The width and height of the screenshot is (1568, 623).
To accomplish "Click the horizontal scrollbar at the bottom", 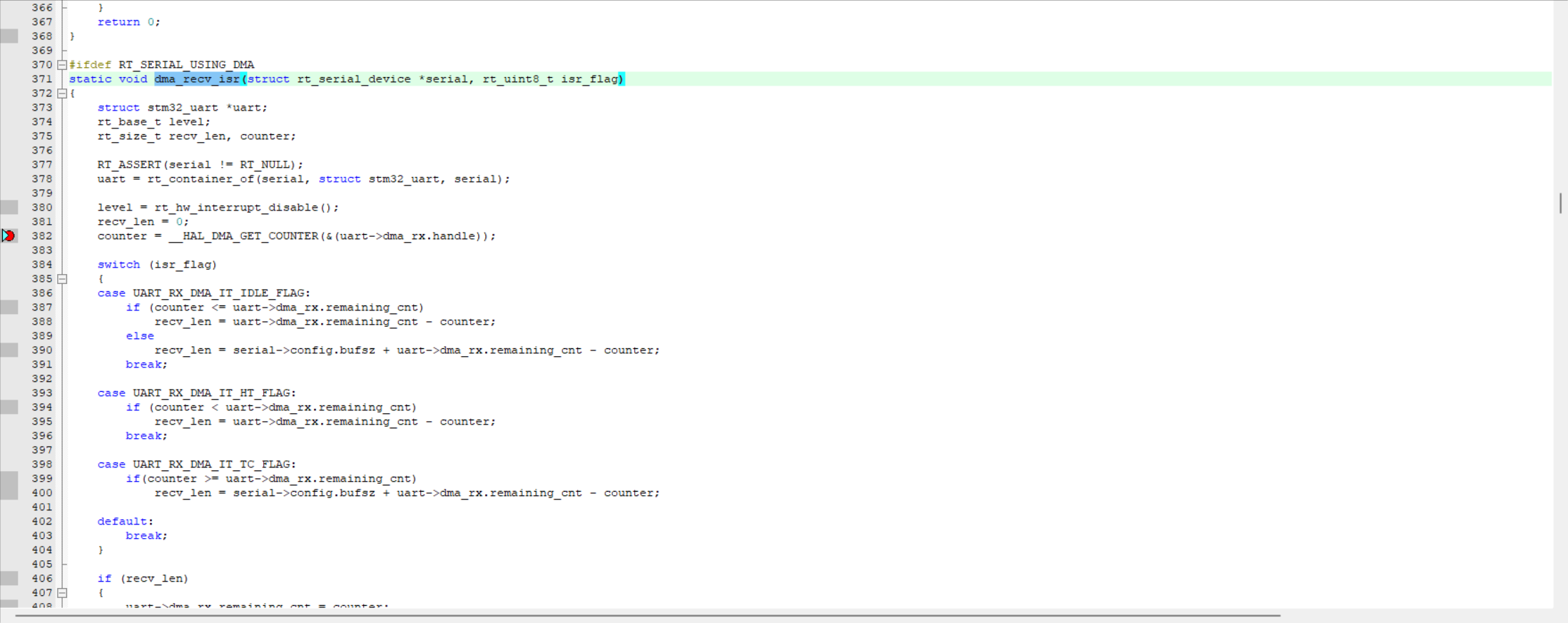I will coord(648,615).
